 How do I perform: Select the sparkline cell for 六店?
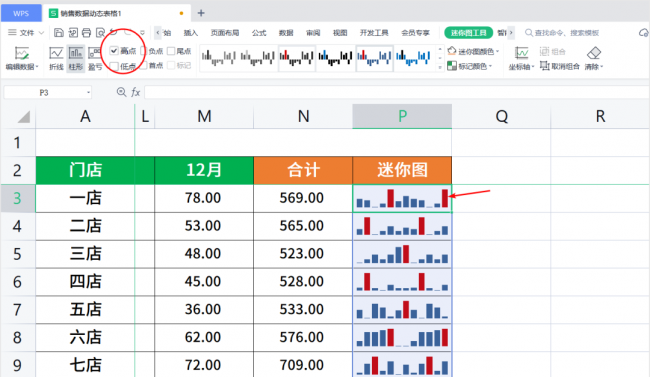point(402,338)
